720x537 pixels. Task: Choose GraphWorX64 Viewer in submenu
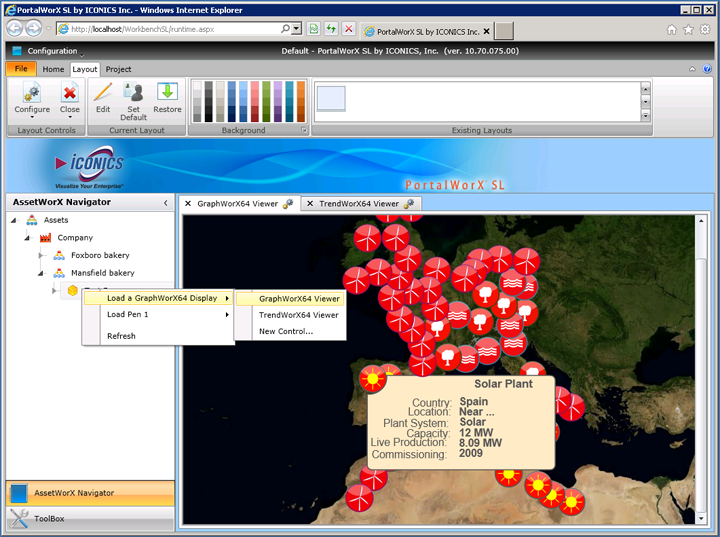[290, 299]
